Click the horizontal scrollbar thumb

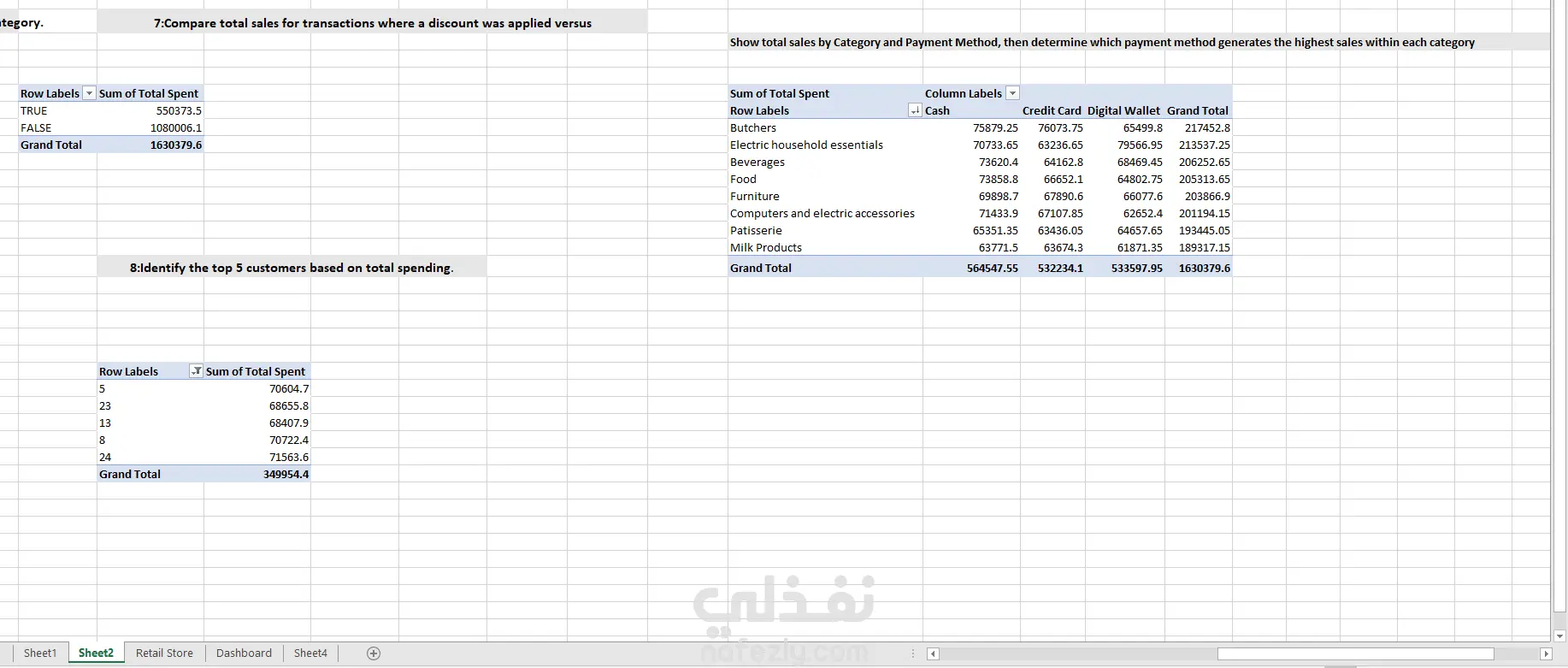1355,654
